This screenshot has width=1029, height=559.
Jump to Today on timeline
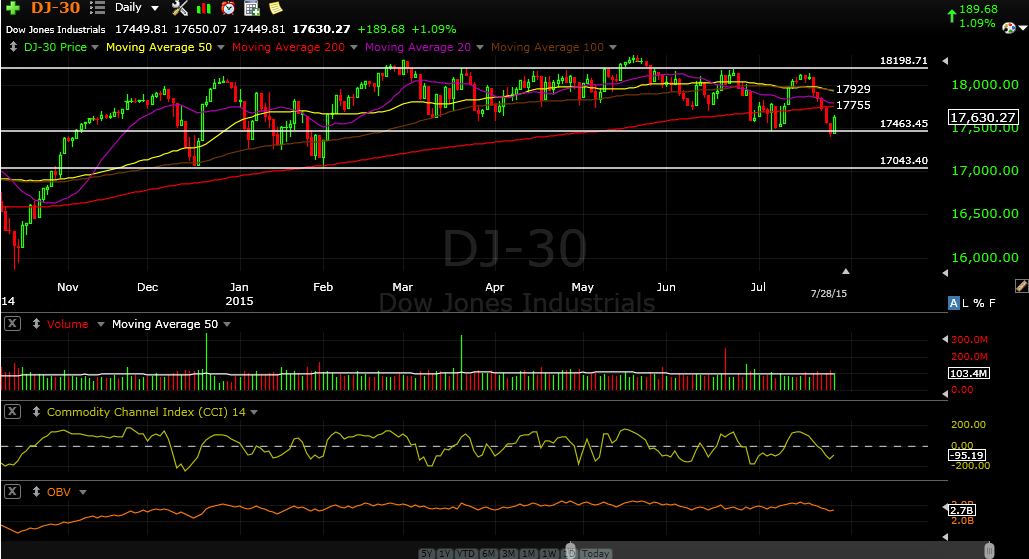595,554
